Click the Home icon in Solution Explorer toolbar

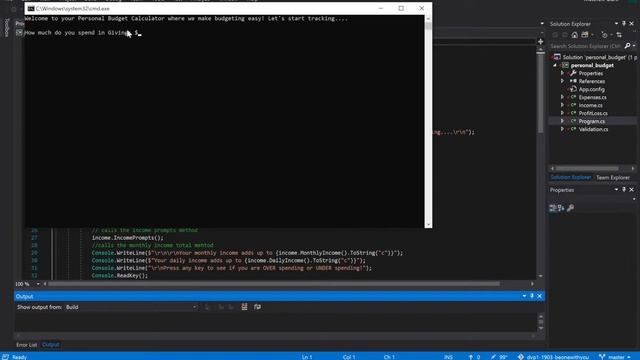[x=574, y=35]
